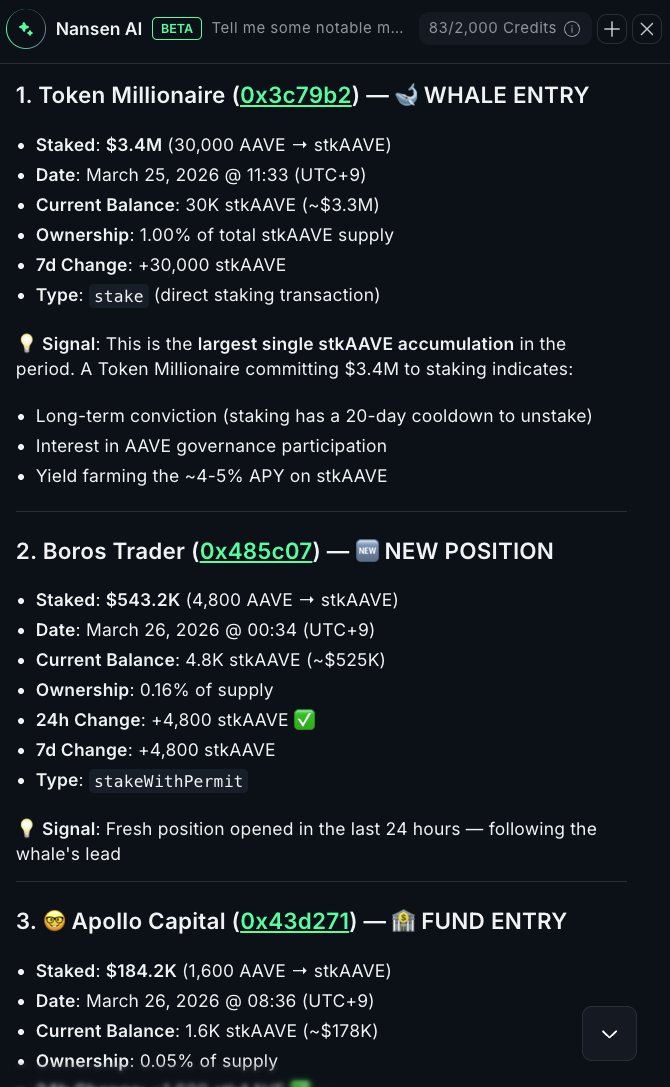Viewport: 670px width, 1087px height.
Task: Click the NEW badge icon before NEW POSITION
Action: pyautogui.click(x=367, y=551)
